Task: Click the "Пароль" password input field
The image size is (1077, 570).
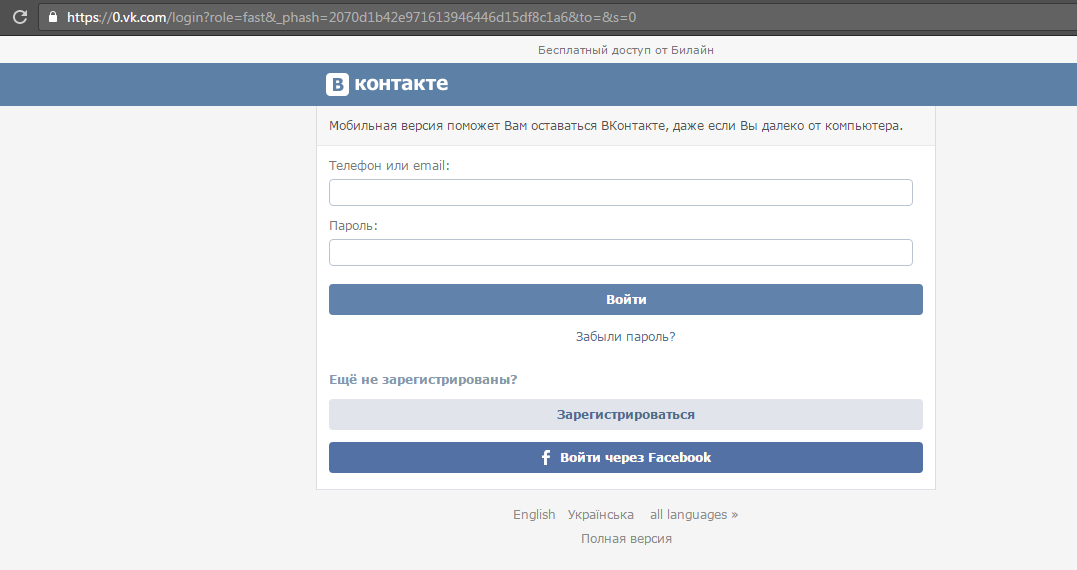Action: click(620, 253)
